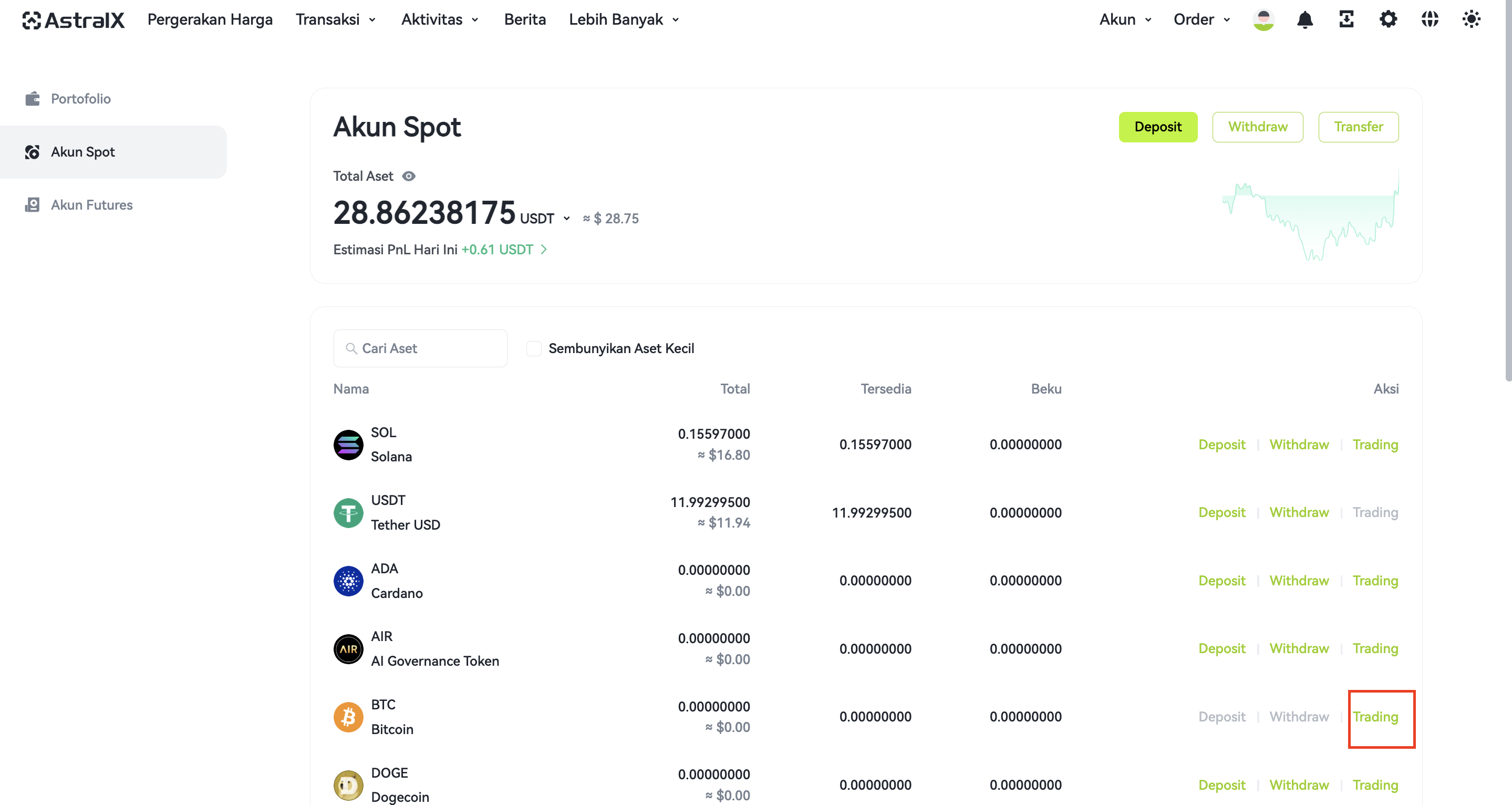Expand the Lebih Banyak menu
1512x805 pixels.
click(x=625, y=19)
